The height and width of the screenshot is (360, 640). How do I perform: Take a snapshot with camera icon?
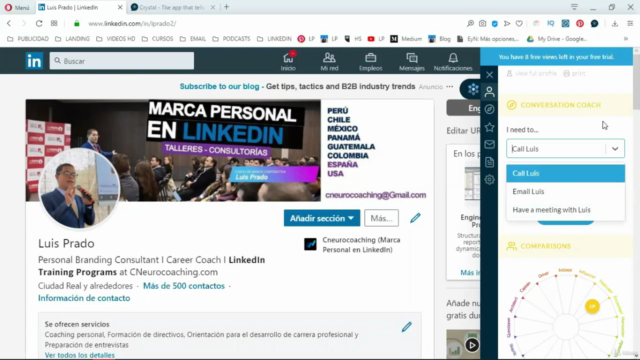[x=482, y=24]
